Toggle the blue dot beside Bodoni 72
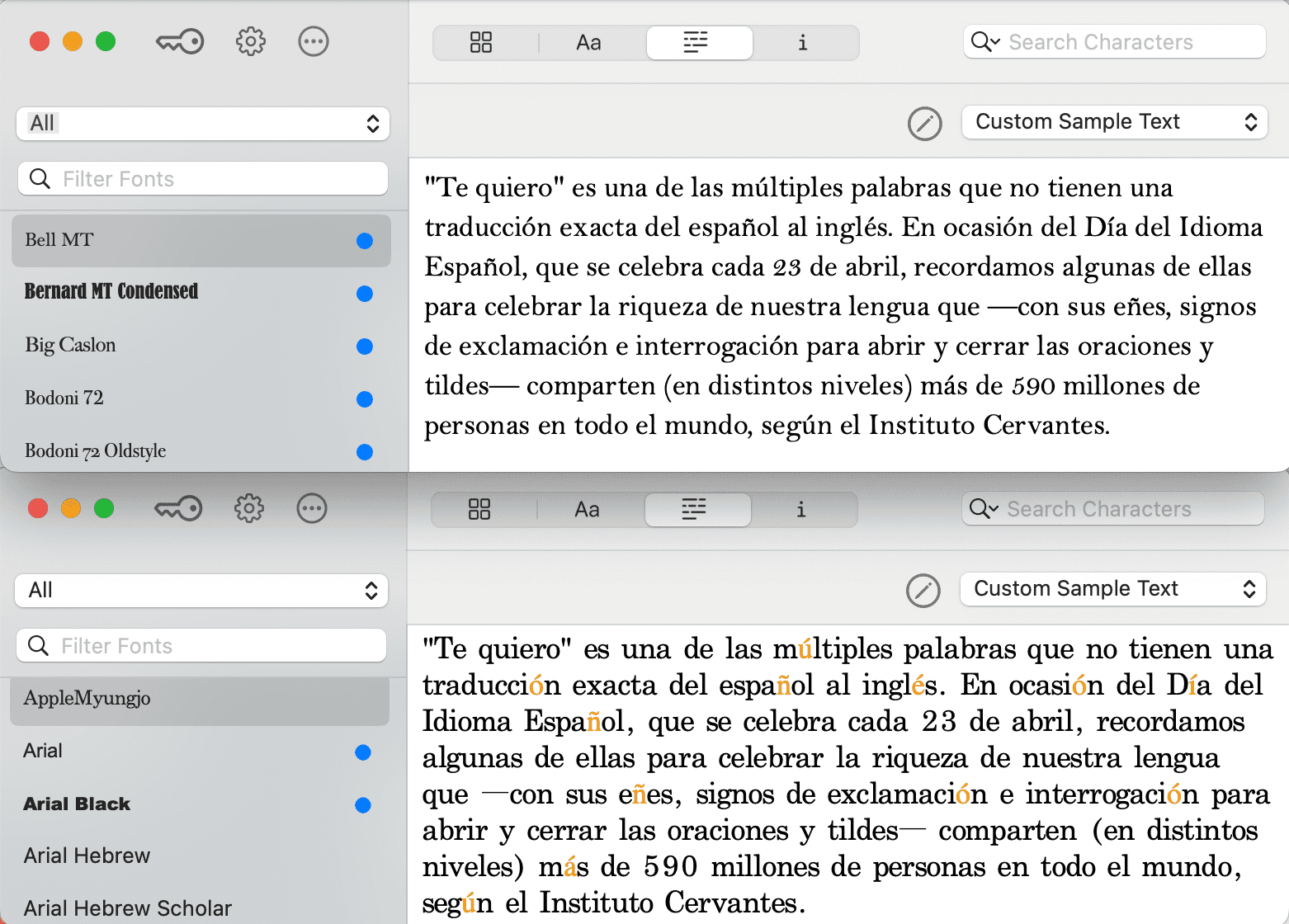Screen dimensions: 1289x924 [x=365, y=399]
